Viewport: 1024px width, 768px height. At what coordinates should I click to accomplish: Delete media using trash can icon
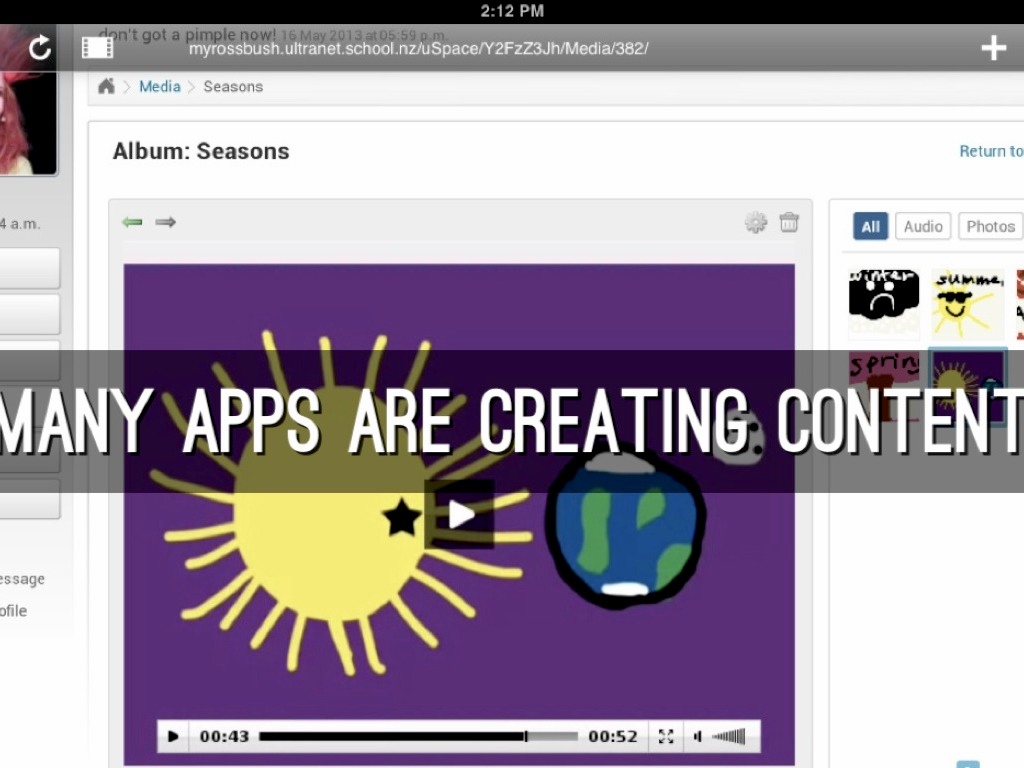pyautogui.click(x=789, y=222)
